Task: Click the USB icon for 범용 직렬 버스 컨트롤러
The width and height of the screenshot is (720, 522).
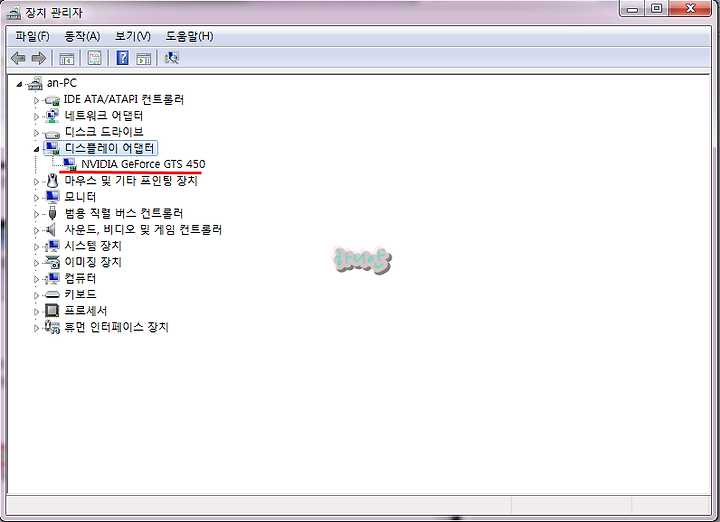Action: click(x=52, y=213)
